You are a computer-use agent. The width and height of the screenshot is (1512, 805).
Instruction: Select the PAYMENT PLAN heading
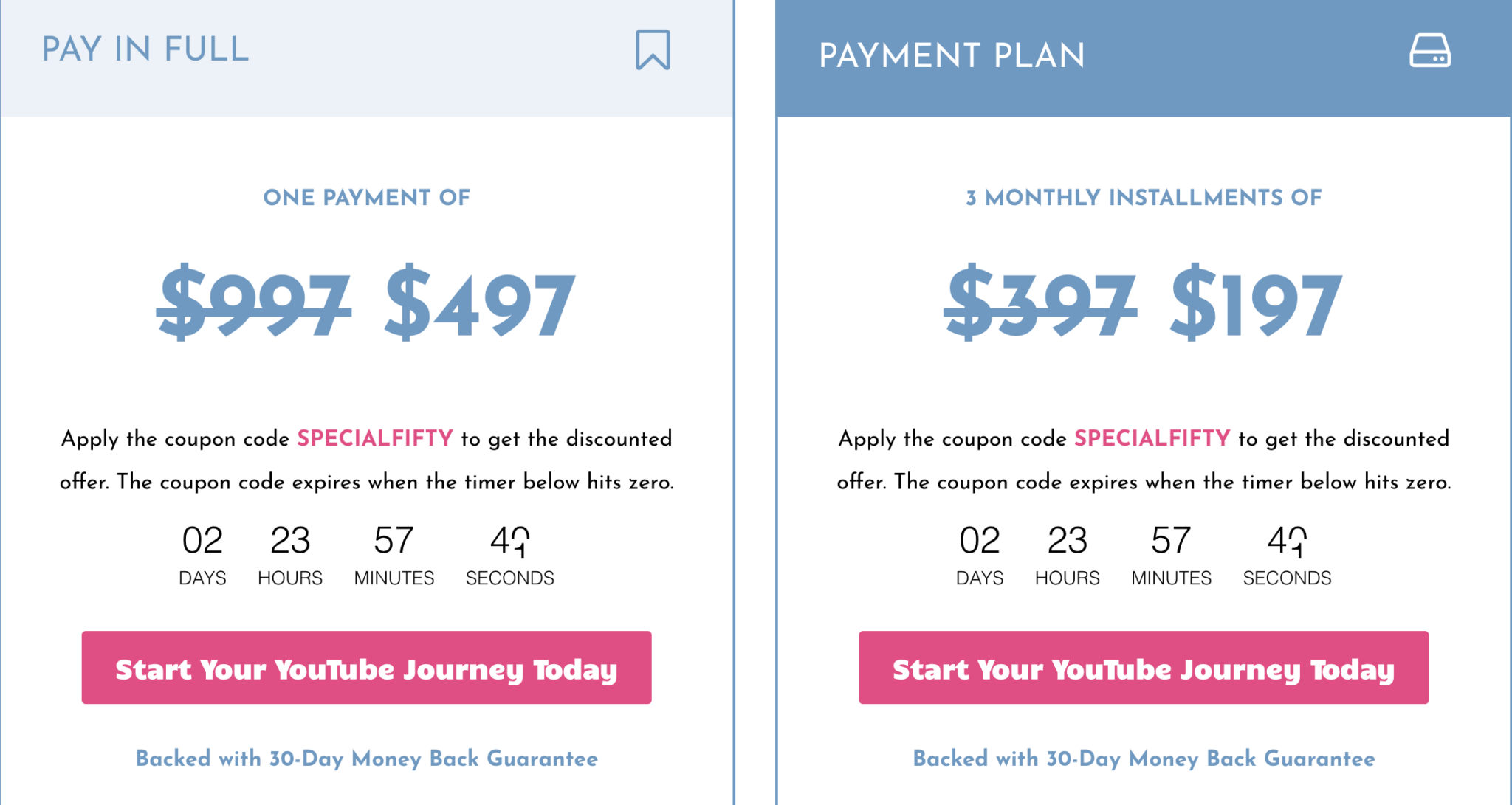point(952,55)
